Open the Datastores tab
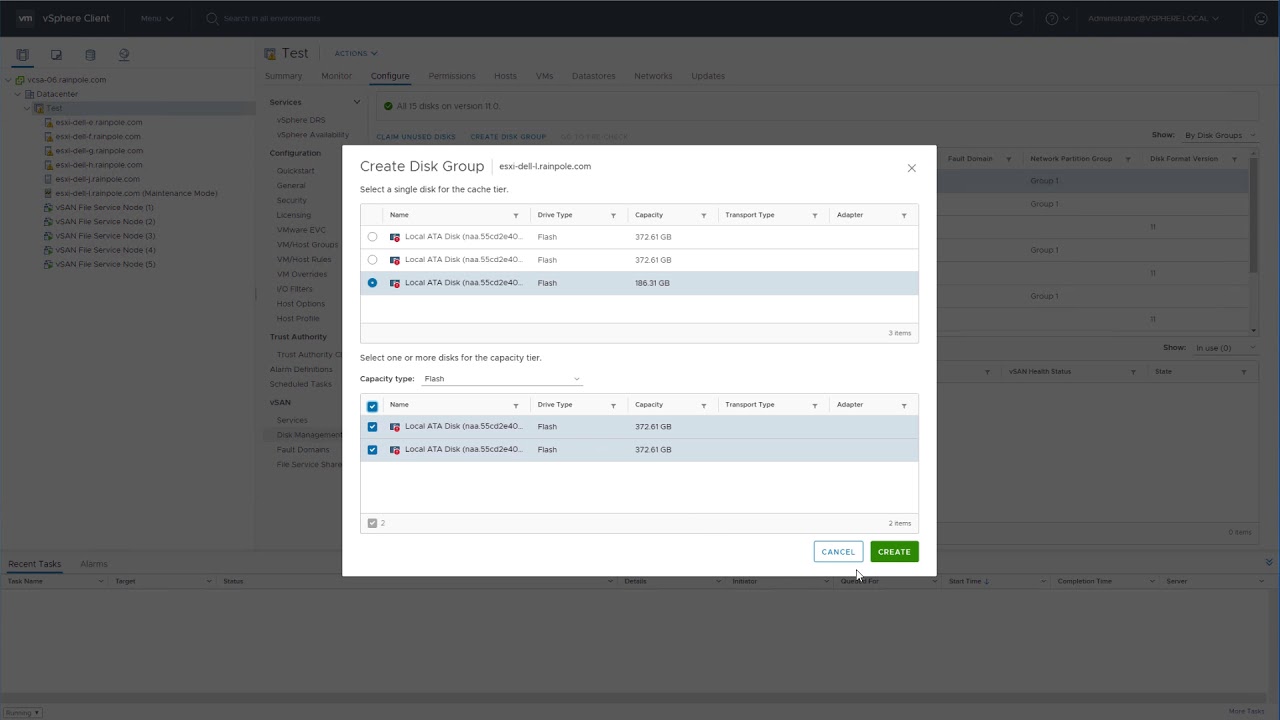This screenshot has height=720, width=1280. click(593, 76)
